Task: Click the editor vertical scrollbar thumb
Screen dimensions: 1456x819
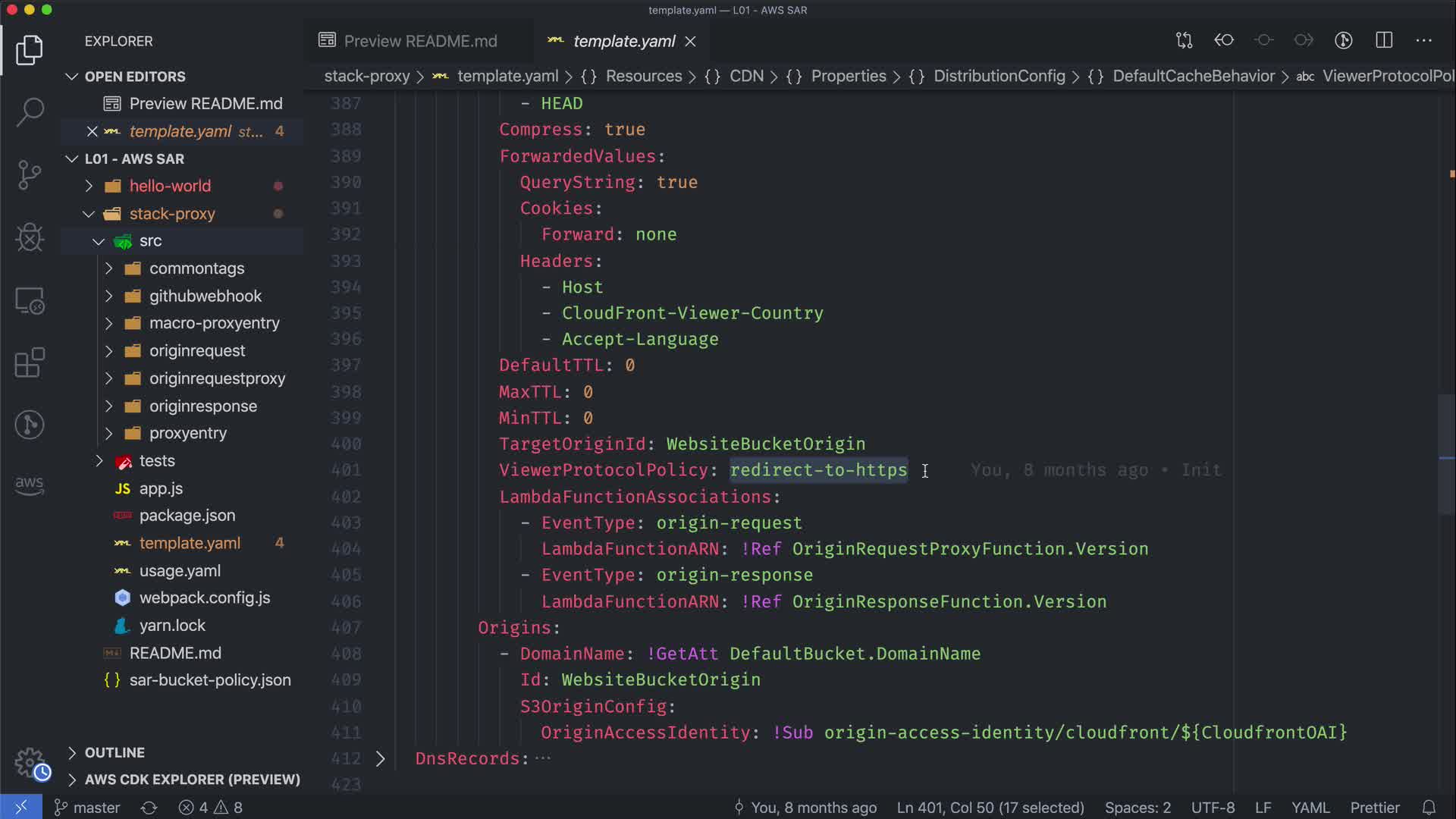Action: point(1446,455)
